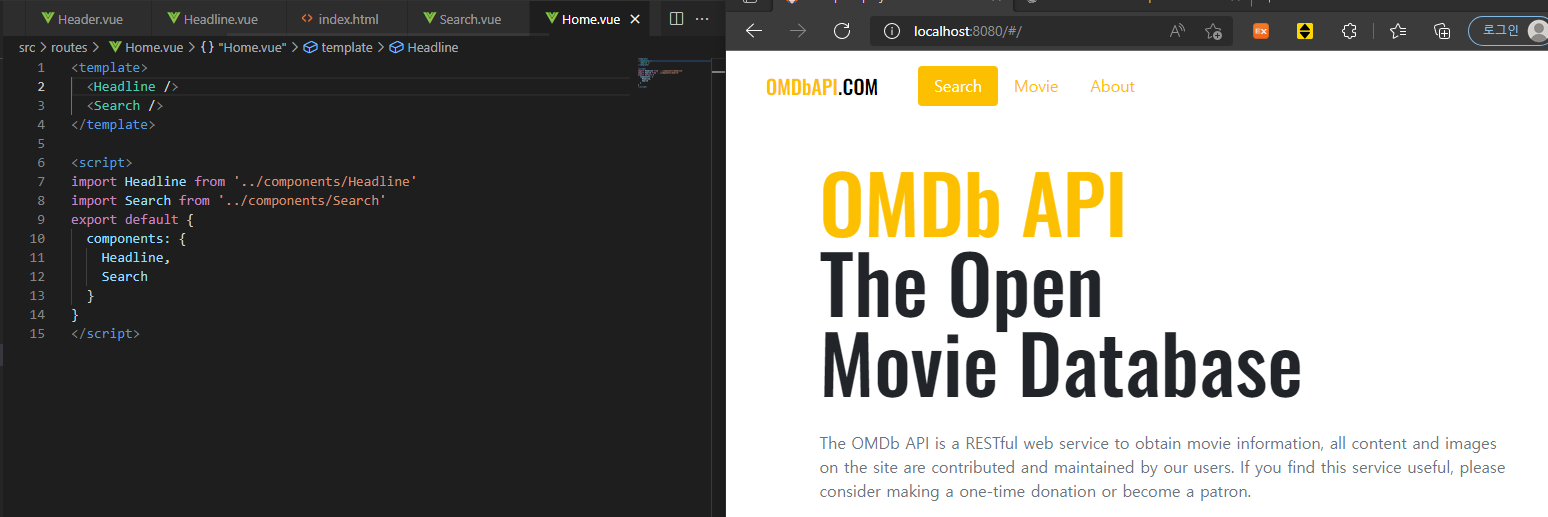The width and height of the screenshot is (1548, 517).
Task: Open the browser extensions puzzle icon
Action: (x=1349, y=31)
